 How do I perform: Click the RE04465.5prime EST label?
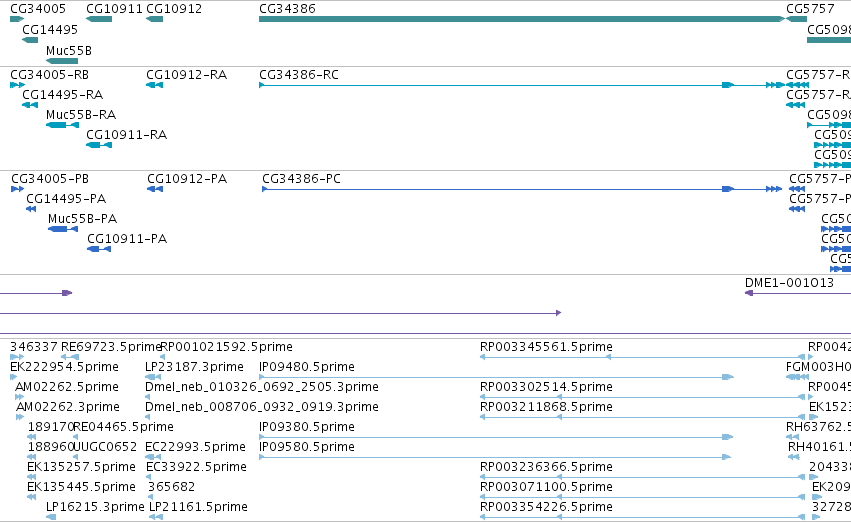123,426
